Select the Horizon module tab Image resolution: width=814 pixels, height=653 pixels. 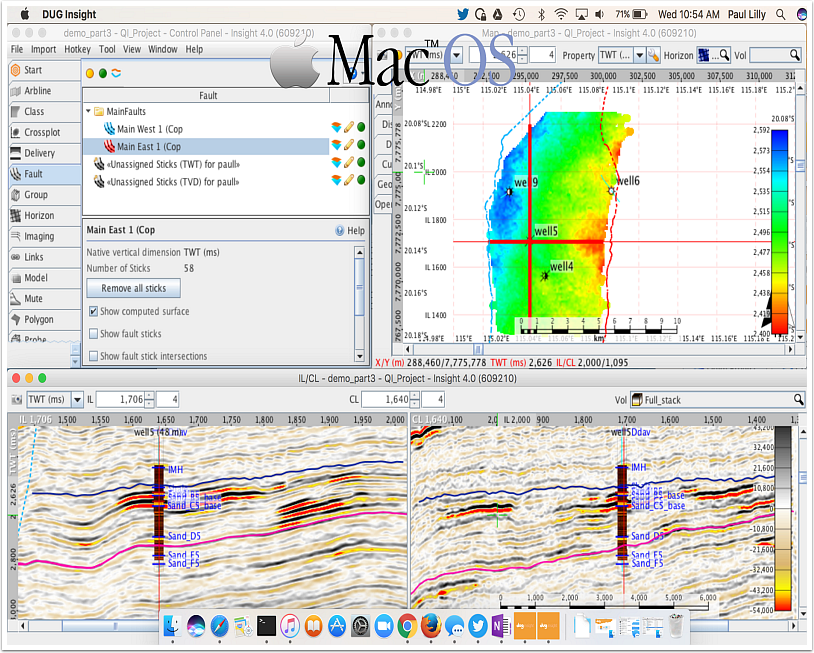[44, 215]
